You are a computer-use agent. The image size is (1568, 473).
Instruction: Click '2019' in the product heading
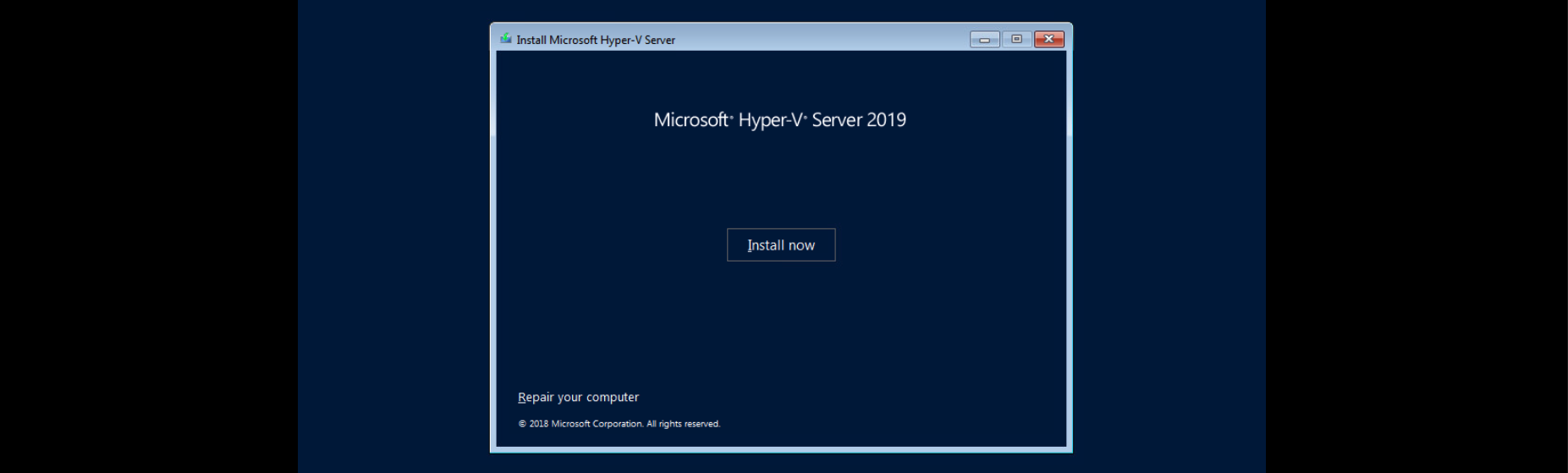point(886,120)
